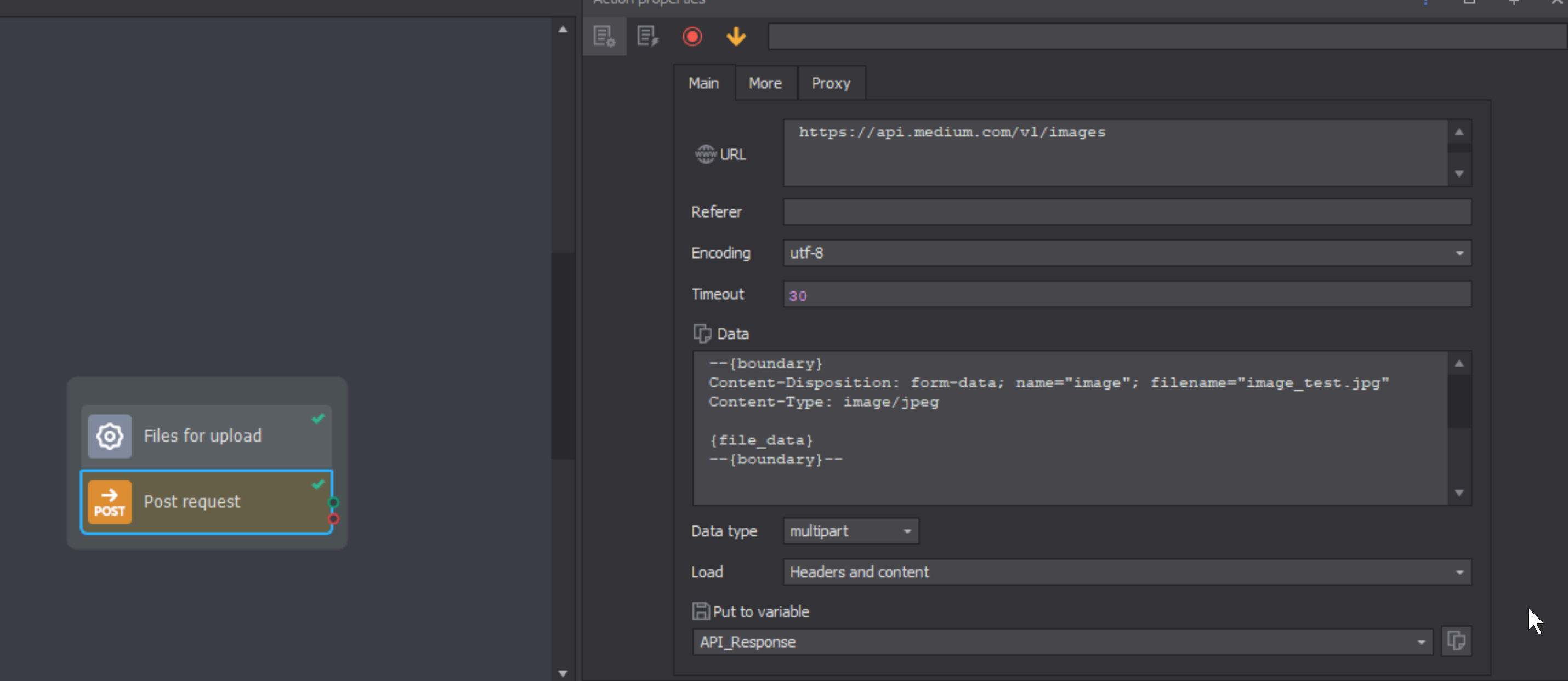Click into the Referer input field

[x=1126, y=212]
